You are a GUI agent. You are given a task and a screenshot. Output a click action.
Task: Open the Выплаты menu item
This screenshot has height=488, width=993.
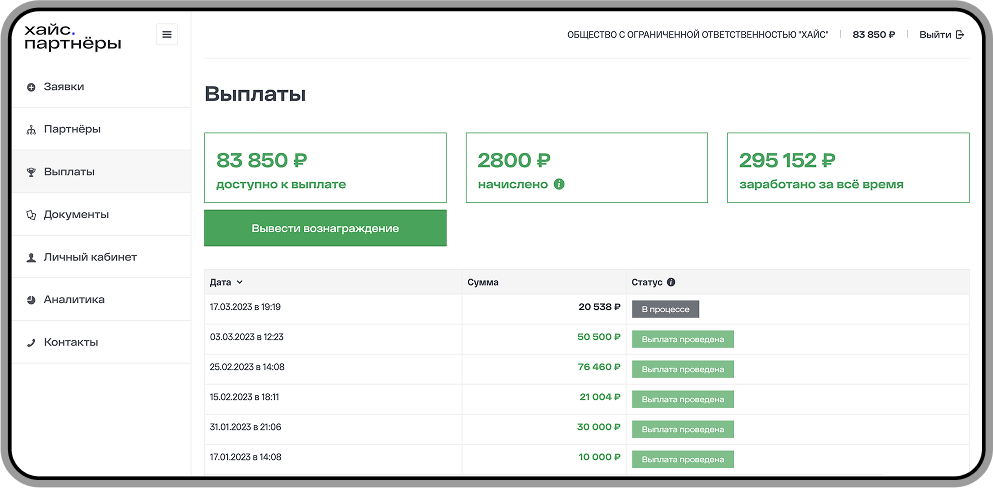point(69,172)
